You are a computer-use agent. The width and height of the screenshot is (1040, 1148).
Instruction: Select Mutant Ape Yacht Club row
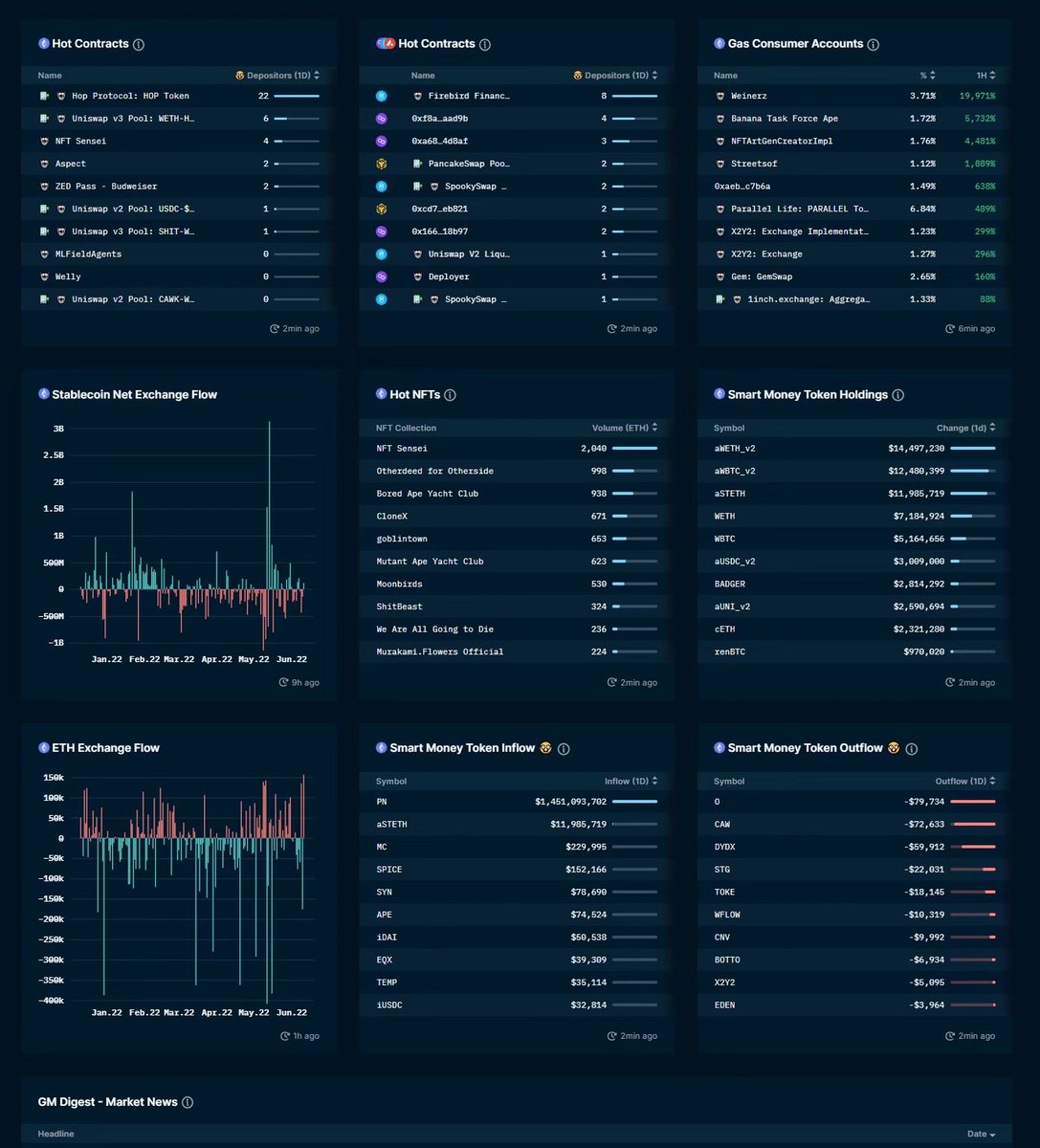(x=517, y=562)
